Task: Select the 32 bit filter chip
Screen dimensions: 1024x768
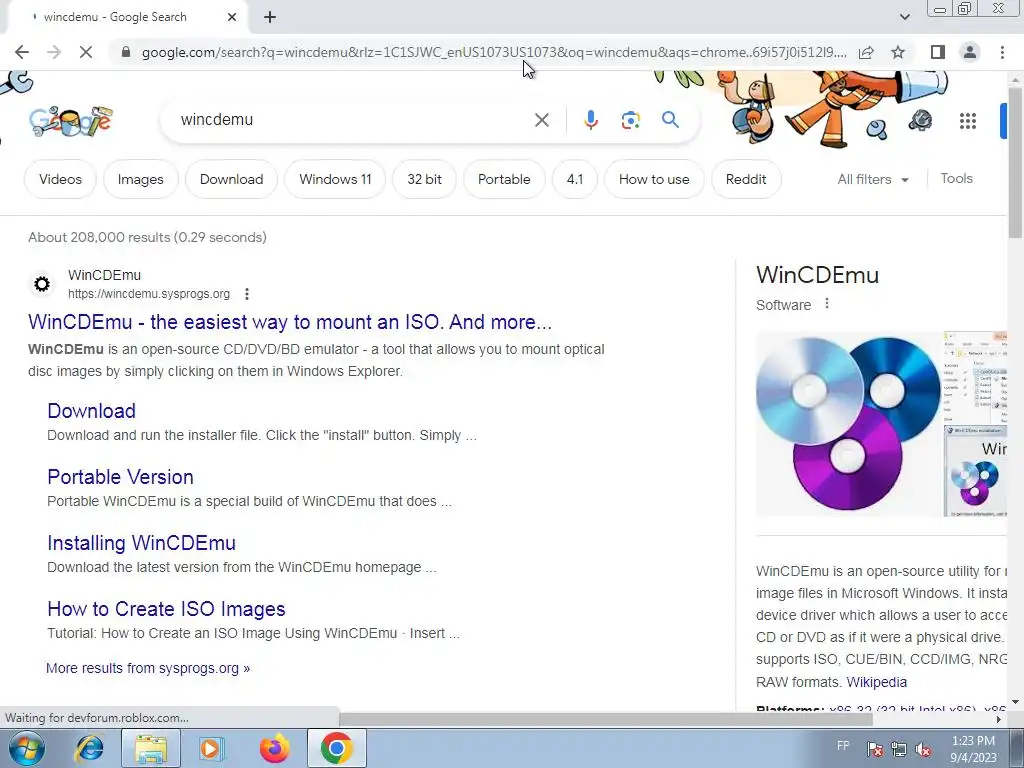Action: click(424, 179)
